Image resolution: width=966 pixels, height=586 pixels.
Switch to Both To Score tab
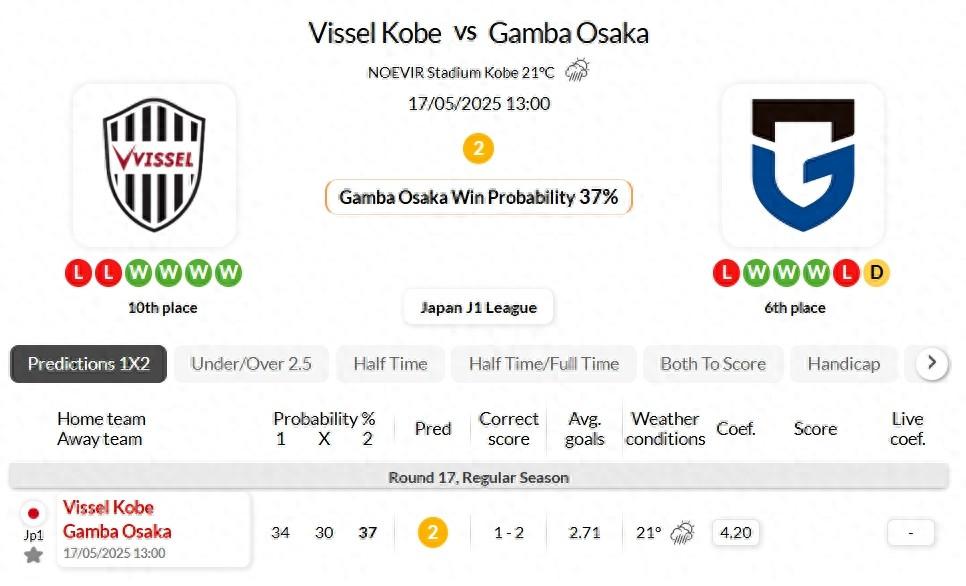(713, 364)
